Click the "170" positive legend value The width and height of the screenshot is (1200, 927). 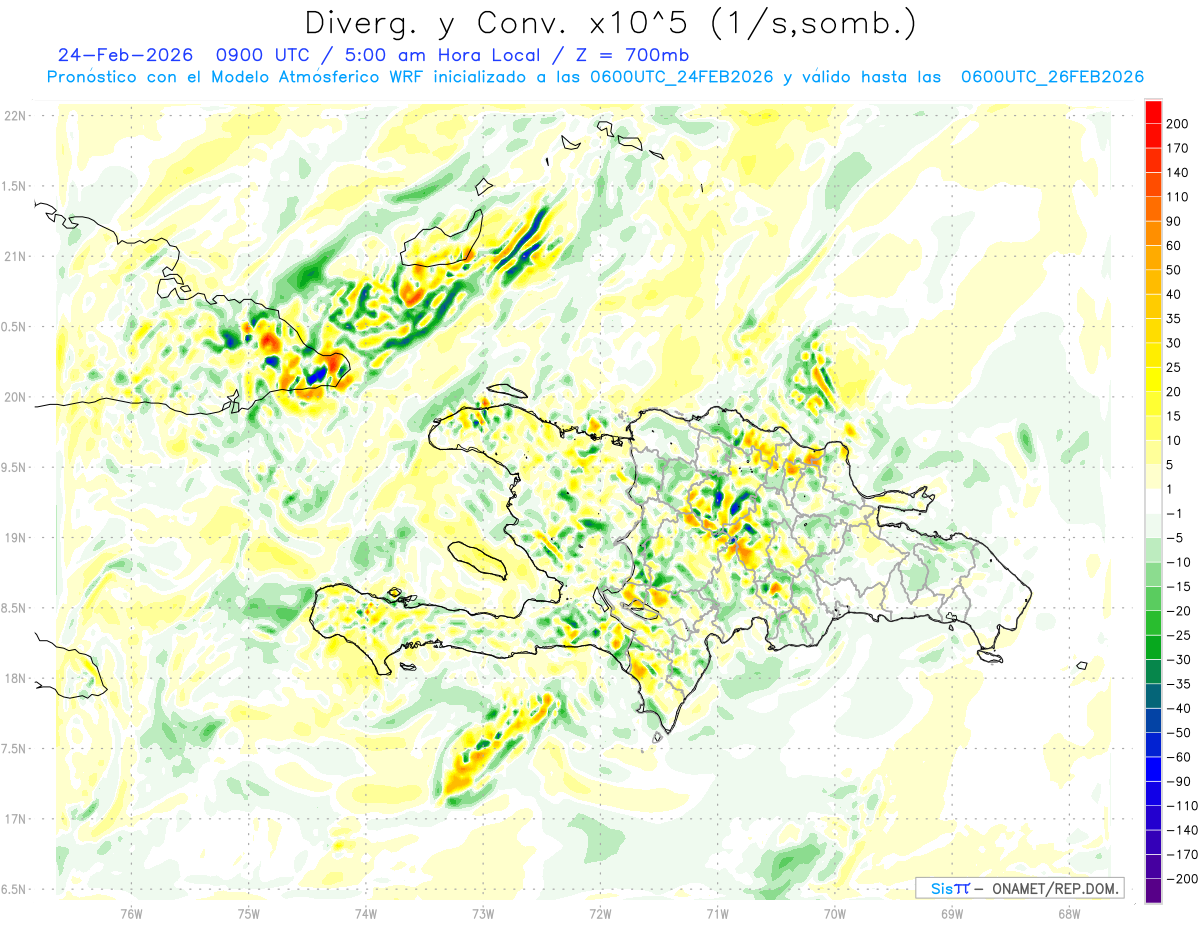(1178, 147)
